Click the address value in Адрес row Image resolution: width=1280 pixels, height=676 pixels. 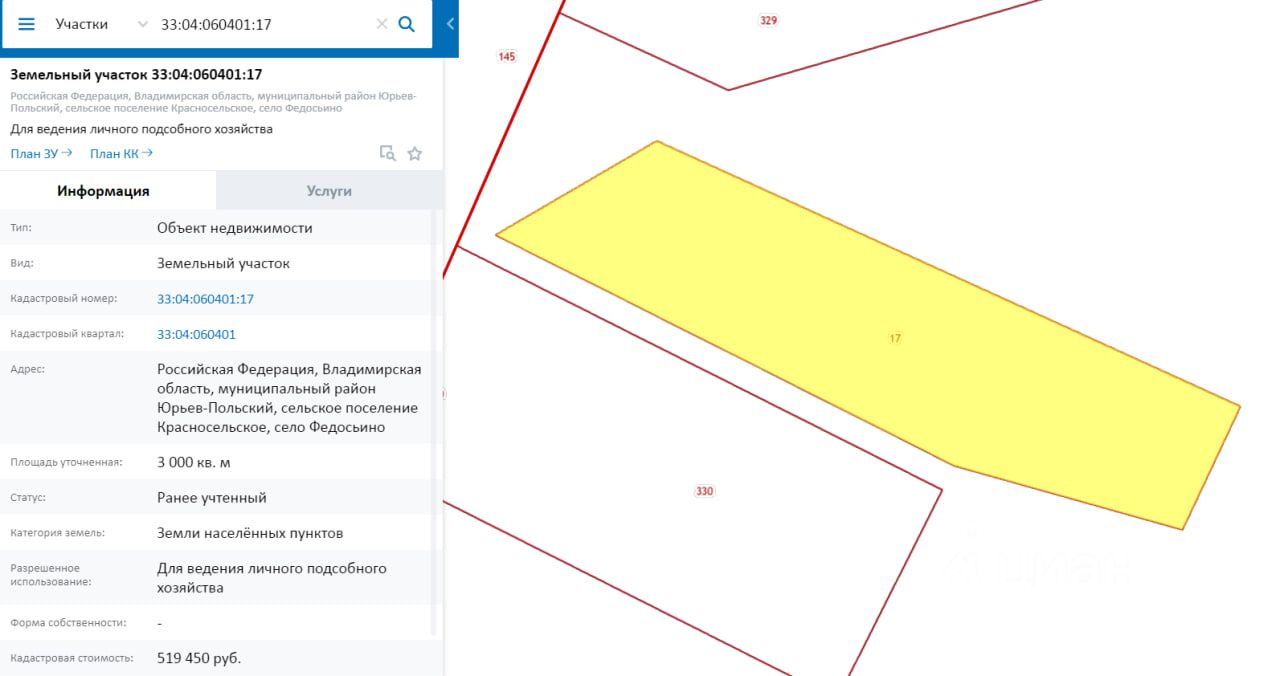289,398
